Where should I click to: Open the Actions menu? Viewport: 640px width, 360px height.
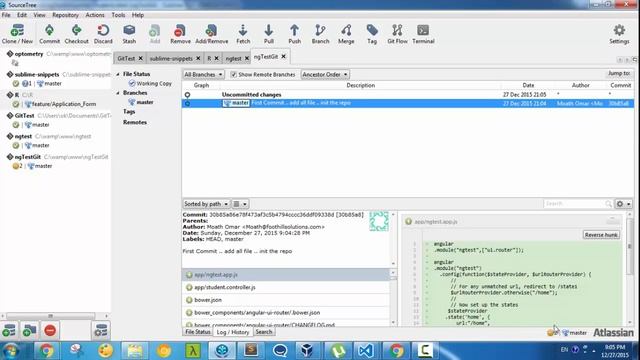[95, 15]
